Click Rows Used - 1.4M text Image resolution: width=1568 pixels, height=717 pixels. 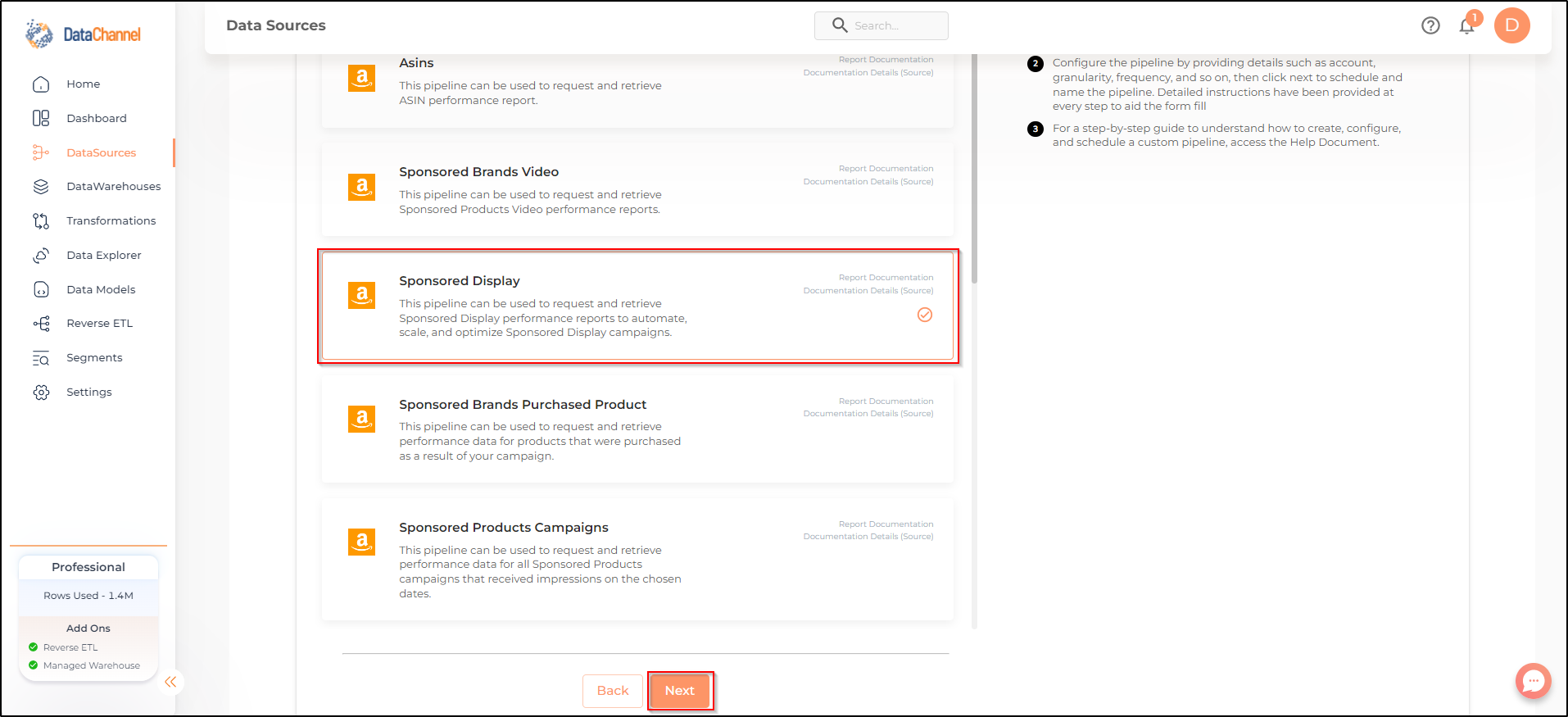88,596
